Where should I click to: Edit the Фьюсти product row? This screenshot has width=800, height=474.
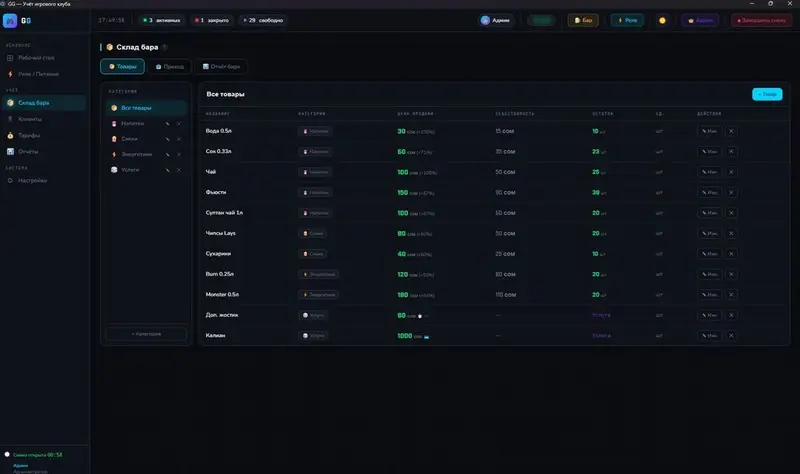pos(709,192)
